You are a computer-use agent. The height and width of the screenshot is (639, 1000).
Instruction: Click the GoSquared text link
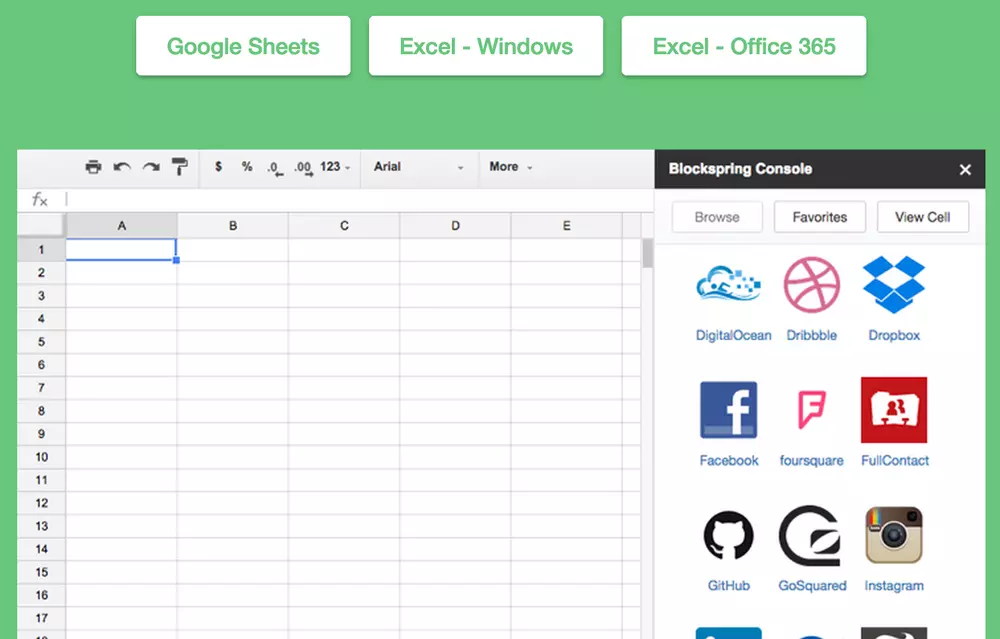pyautogui.click(x=812, y=585)
